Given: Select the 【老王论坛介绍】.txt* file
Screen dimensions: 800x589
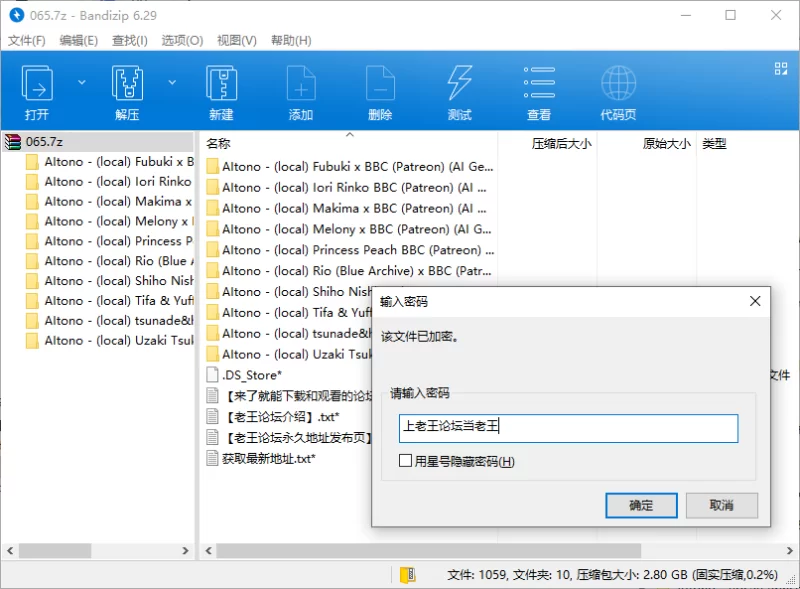Looking at the screenshot, I should click(273, 417).
